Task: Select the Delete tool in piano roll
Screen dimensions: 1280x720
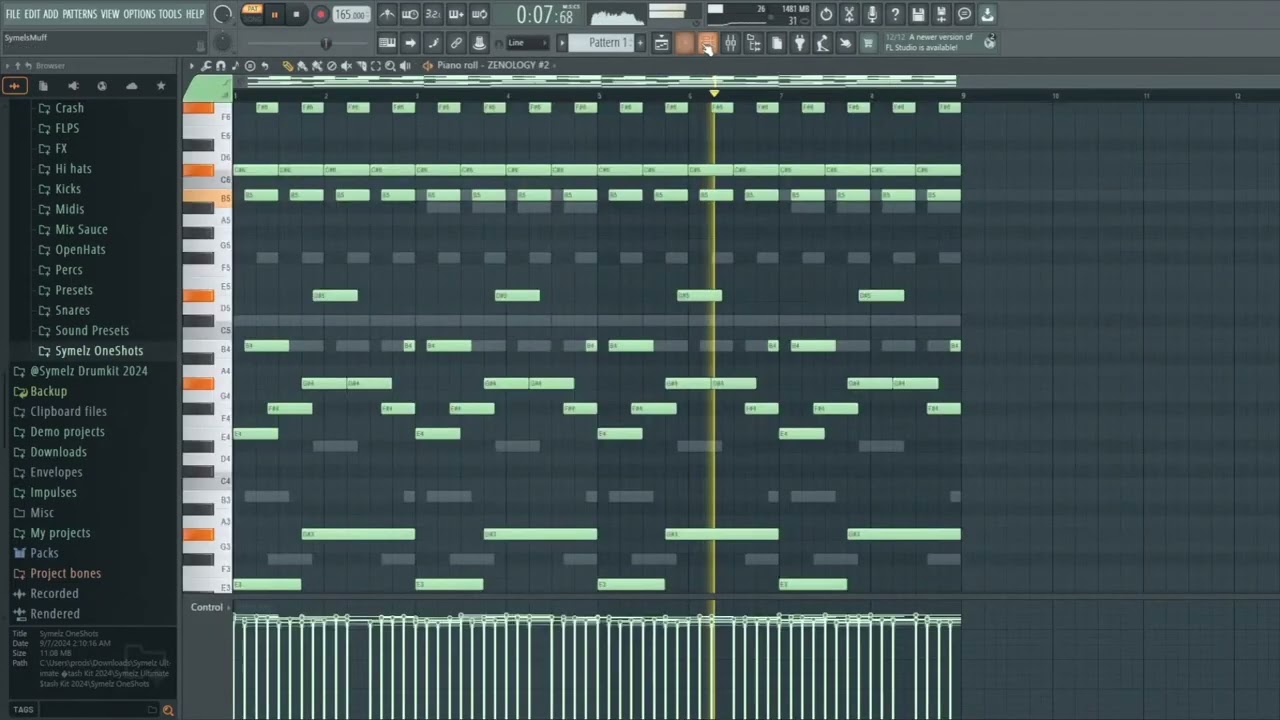Action: (x=331, y=66)
